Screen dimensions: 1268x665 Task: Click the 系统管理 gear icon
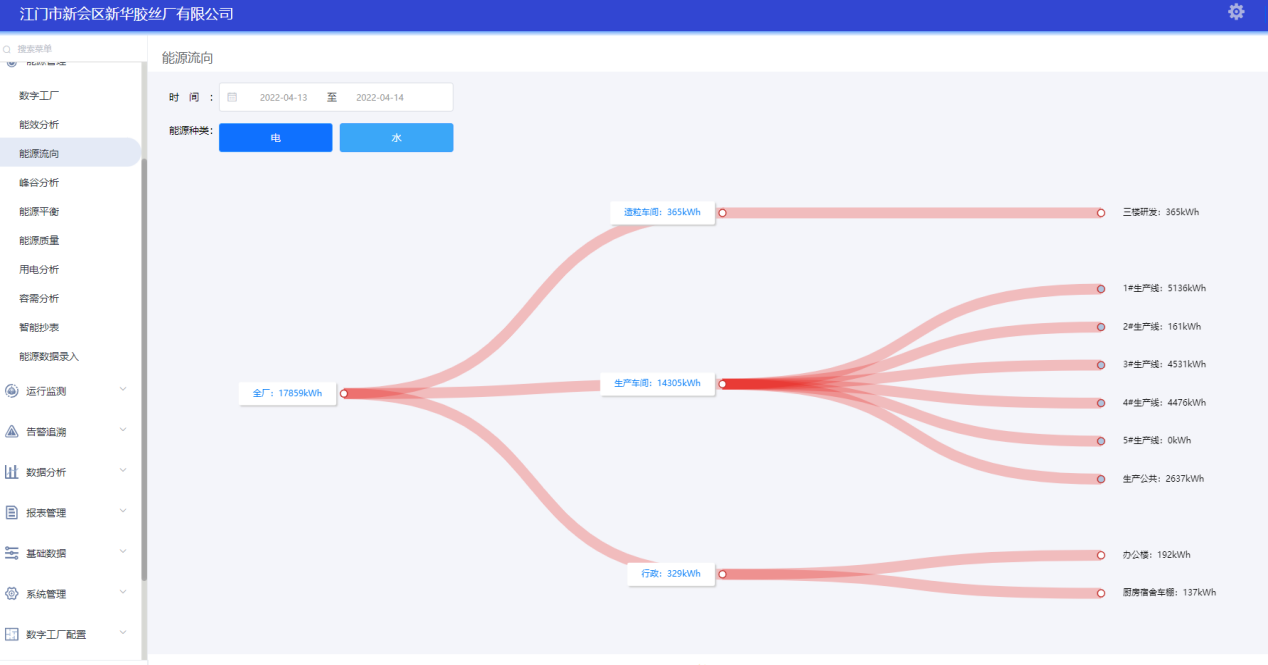tap(12, 594)
